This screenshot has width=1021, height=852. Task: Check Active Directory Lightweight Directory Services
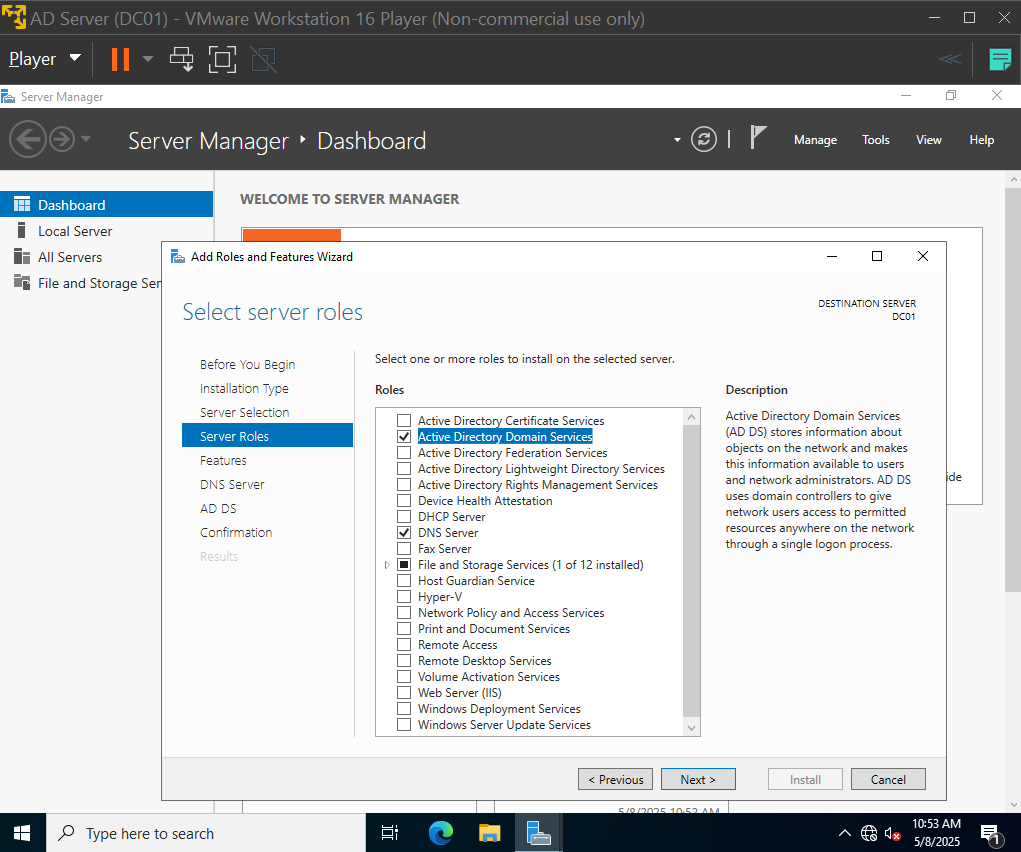click(404, 469)
